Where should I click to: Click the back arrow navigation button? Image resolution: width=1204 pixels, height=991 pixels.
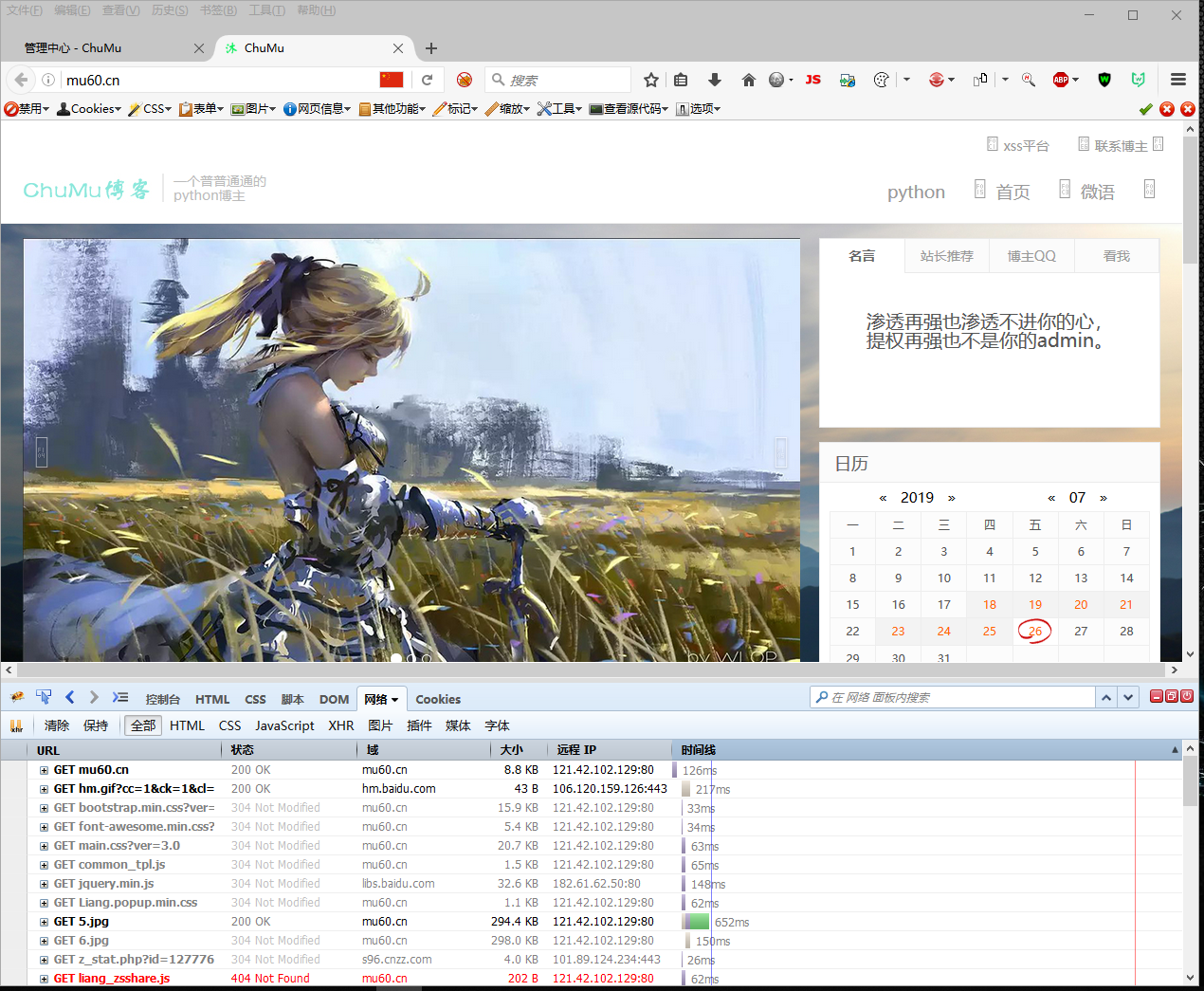(21, 80)
